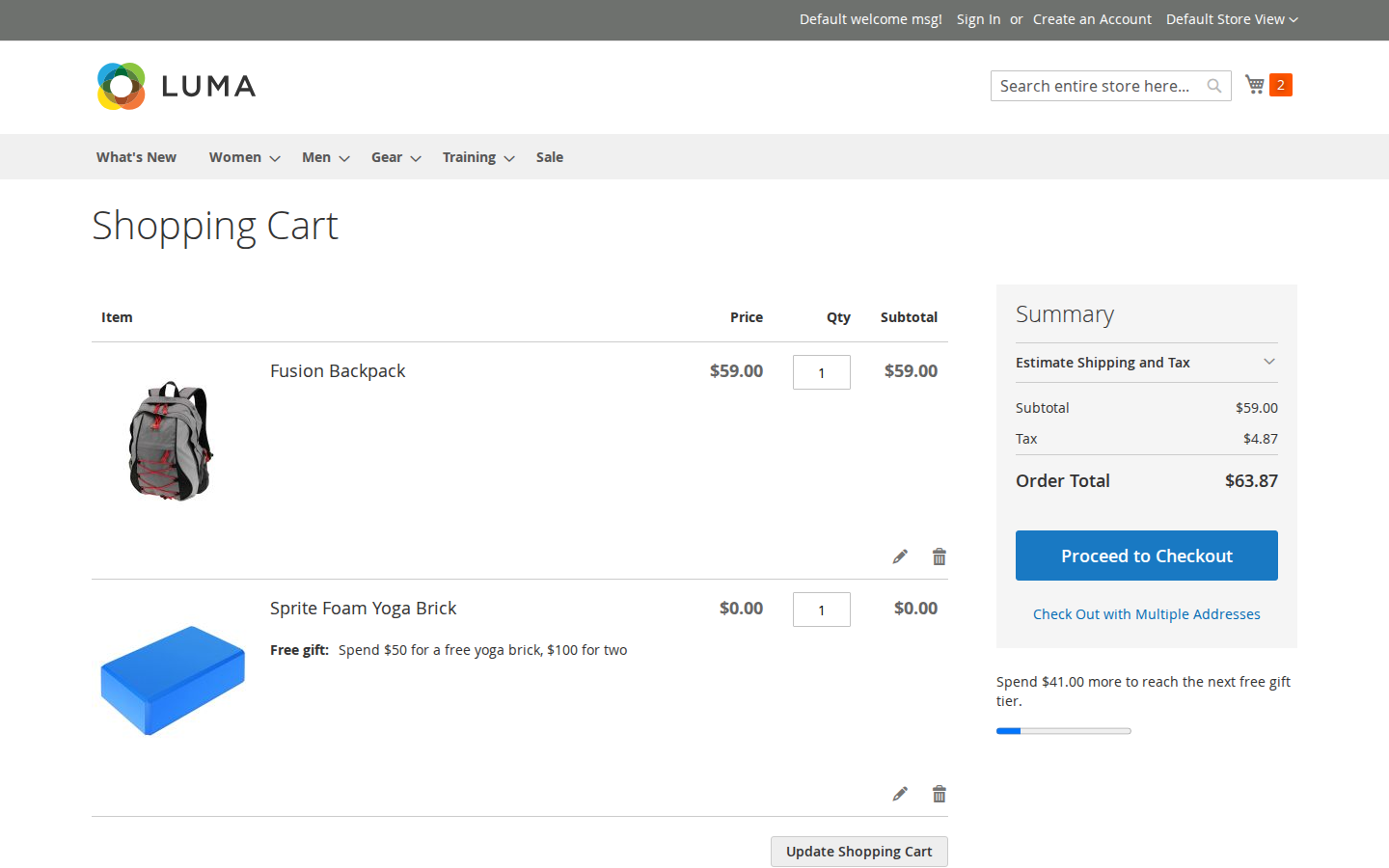Click the free gift progress bar
1389x868 pixels.
tap(1064, 731)
